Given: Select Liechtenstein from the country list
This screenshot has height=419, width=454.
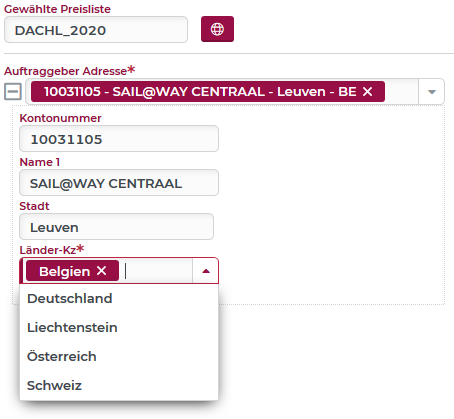Looking at the screenshot, I should click(119, 327).
